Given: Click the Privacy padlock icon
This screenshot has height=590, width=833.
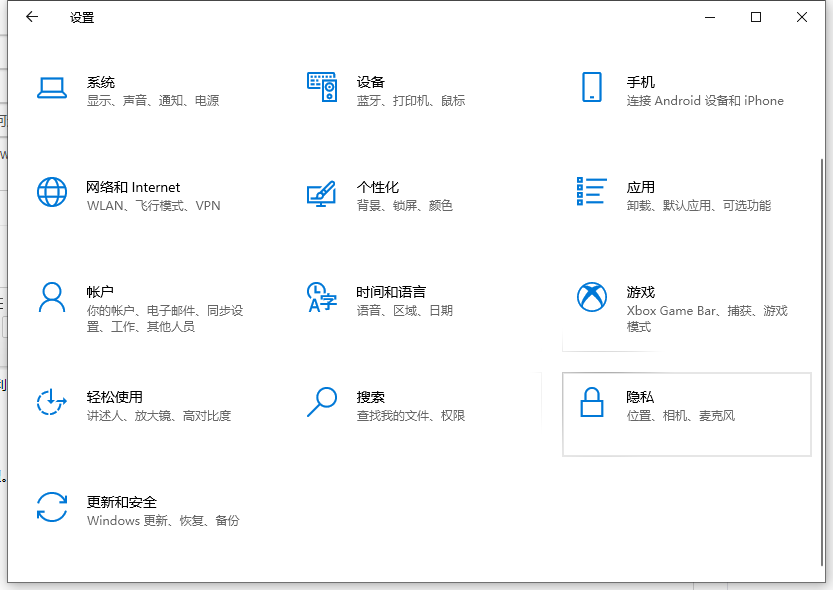Looking at the screenshot, I should pyautogui.click(x=591, y=402).
